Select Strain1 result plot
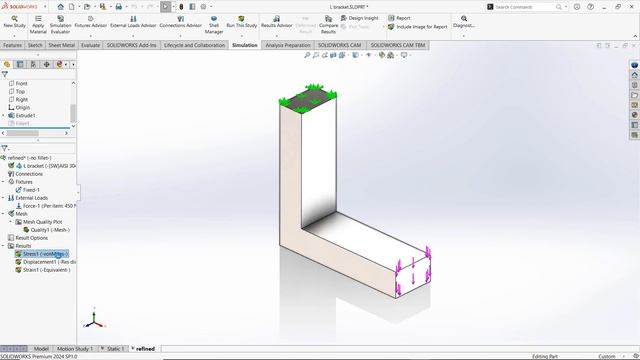 [x=42, y=270]
